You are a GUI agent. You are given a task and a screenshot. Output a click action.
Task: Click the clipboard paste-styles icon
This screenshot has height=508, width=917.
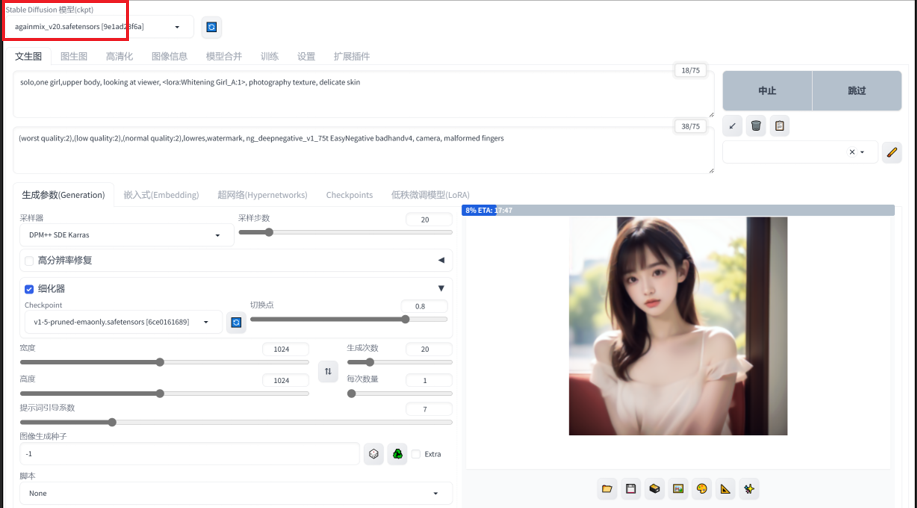pos(780,126)
